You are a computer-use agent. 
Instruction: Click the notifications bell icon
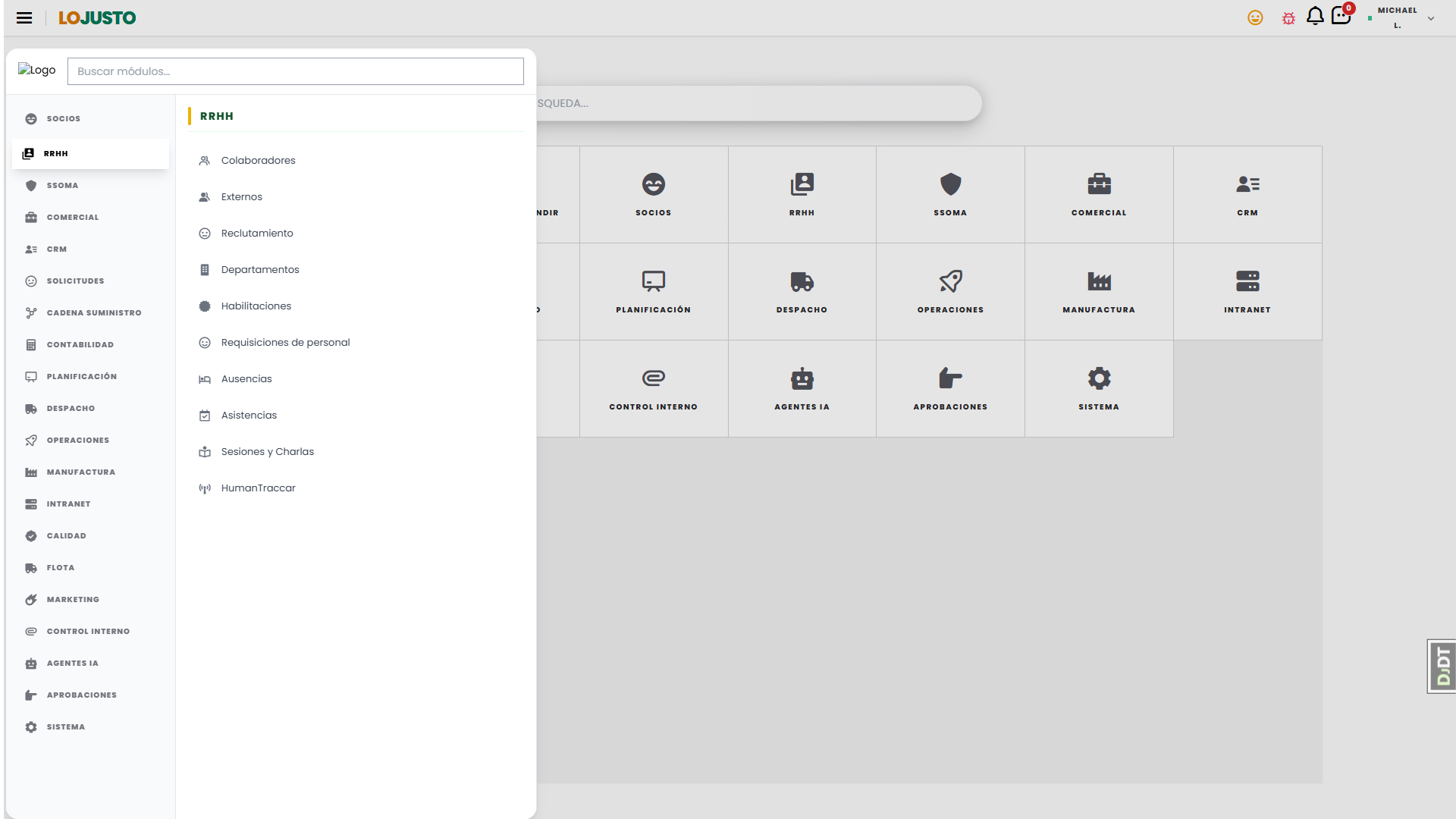1315,17
